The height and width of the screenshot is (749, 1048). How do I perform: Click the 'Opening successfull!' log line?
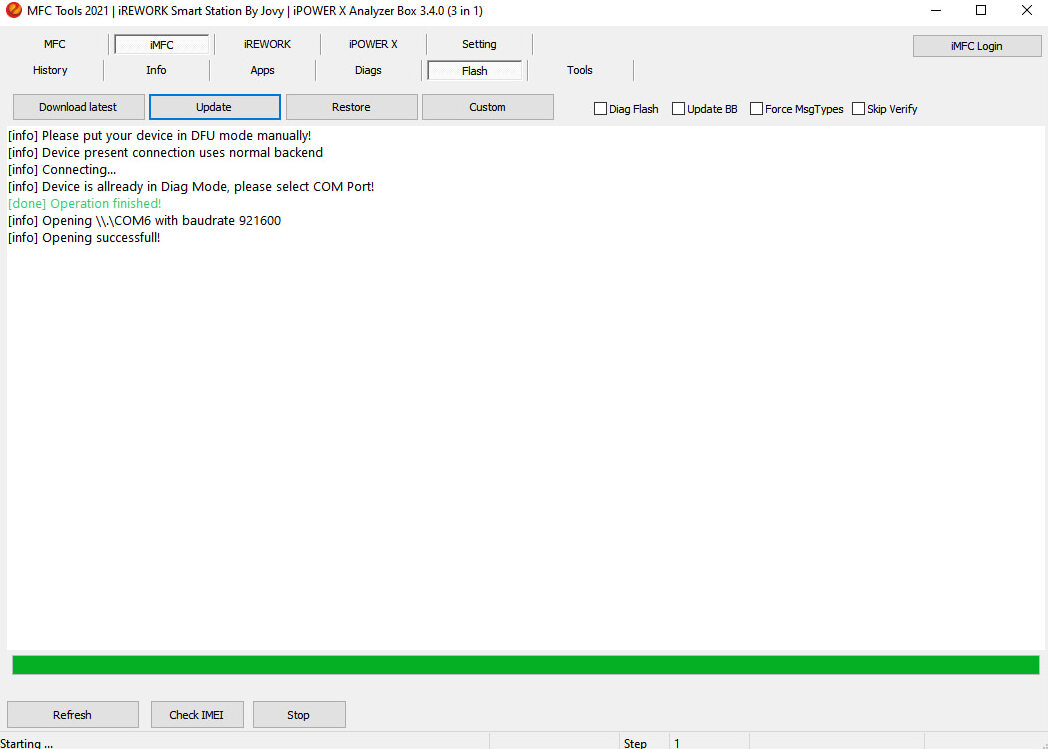84,238
